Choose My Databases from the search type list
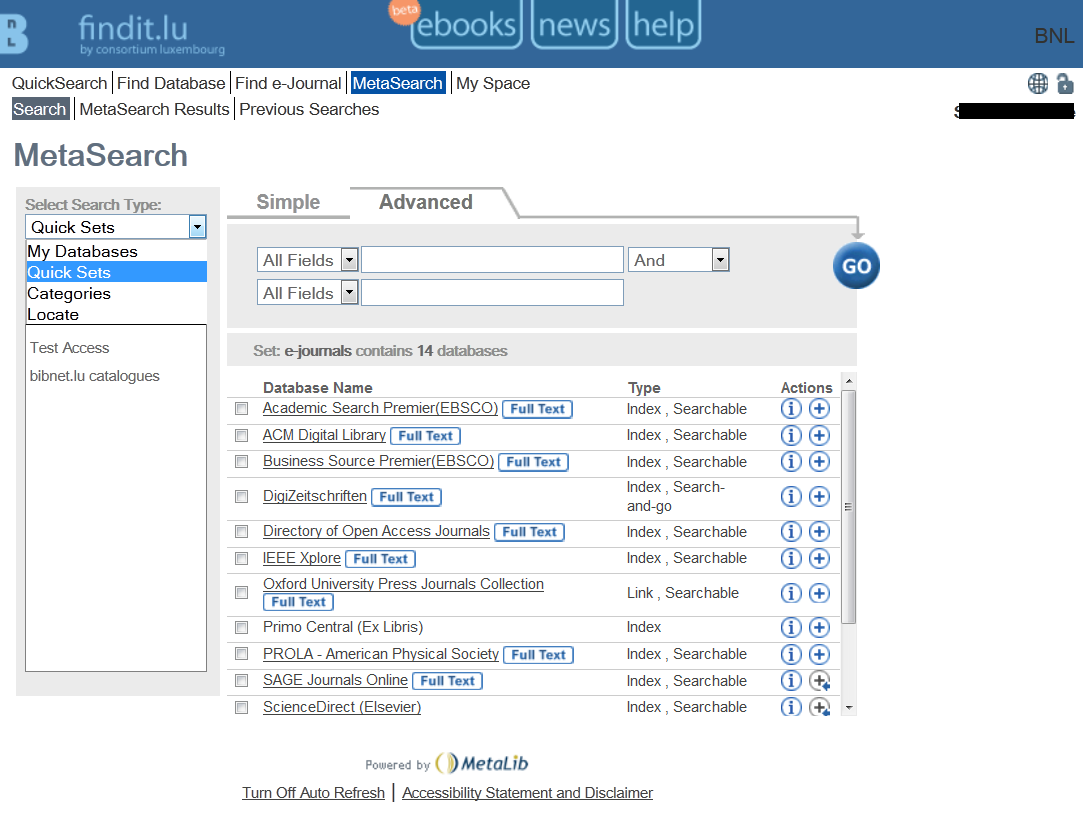1083x814 pixels. (x=116, y=251)
